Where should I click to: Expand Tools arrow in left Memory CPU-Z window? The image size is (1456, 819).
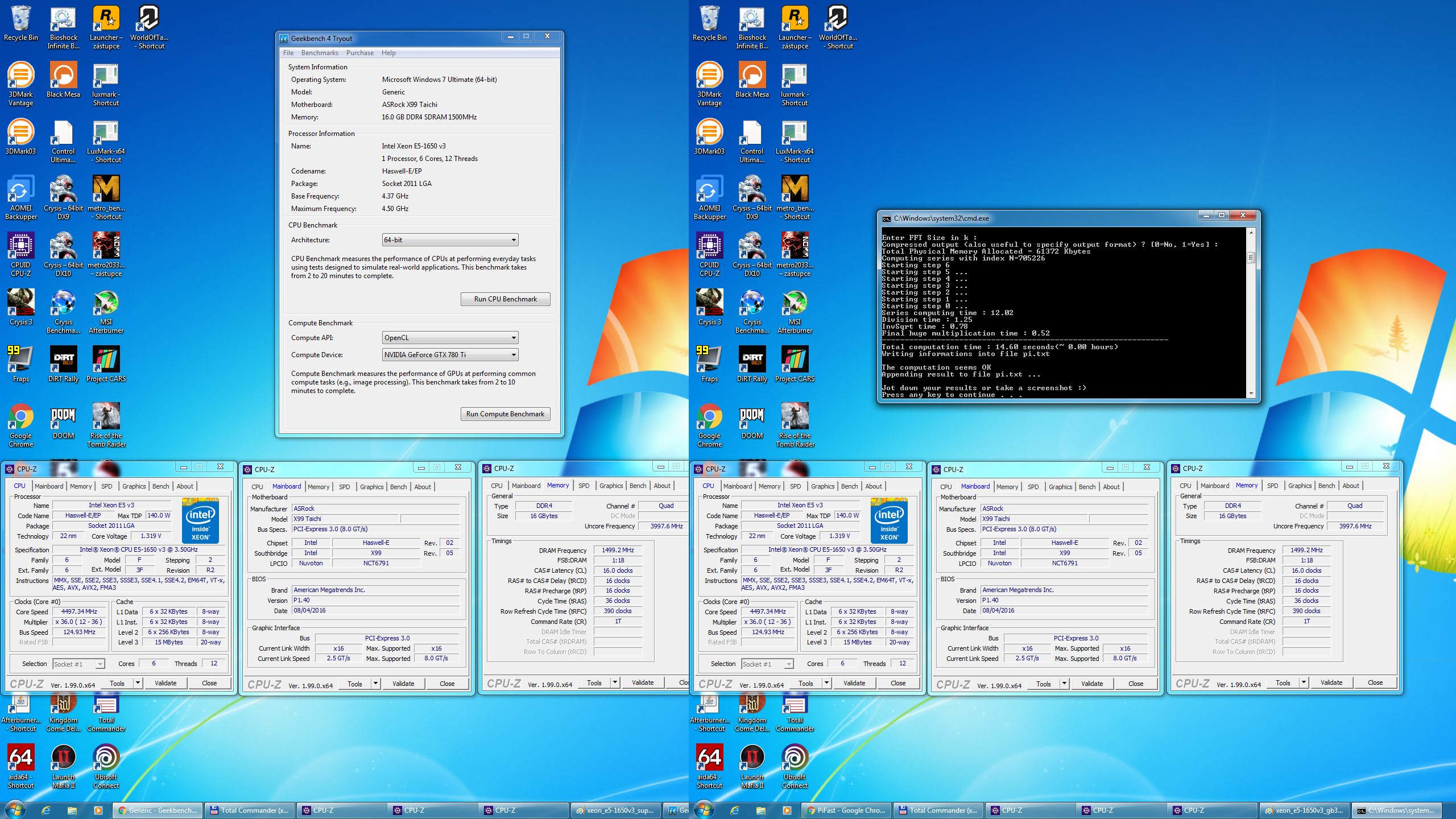tap(615, 682)
